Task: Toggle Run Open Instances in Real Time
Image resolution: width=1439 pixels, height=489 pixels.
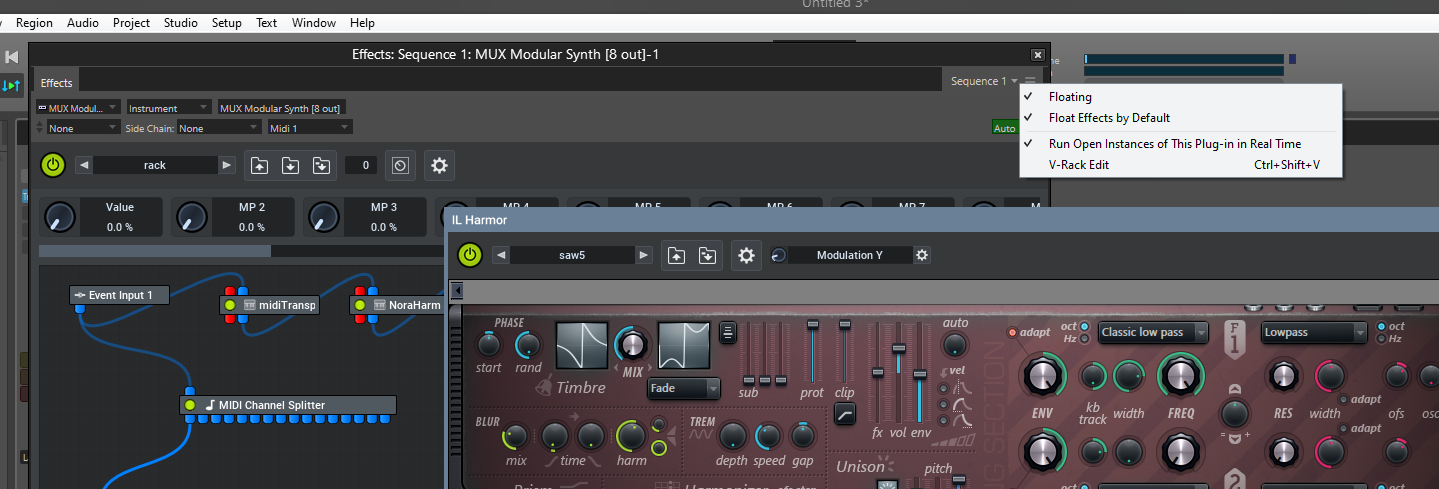Action: pyautogui.click(x=1180, y=144)
